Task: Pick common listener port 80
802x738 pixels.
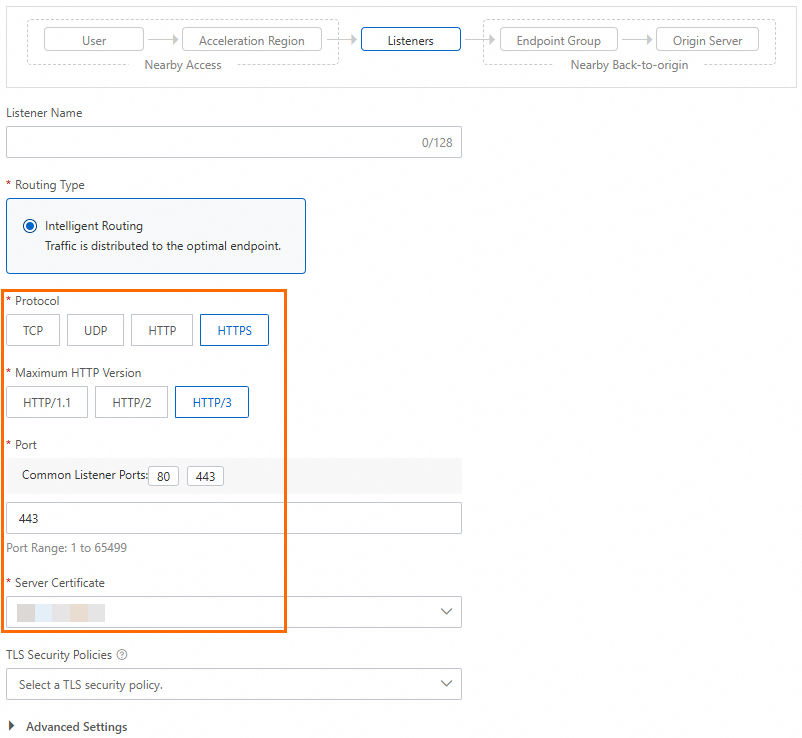Action: coord(163,476)
